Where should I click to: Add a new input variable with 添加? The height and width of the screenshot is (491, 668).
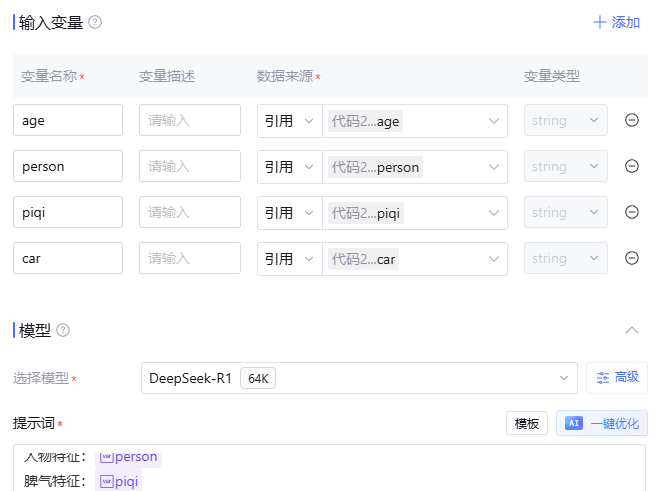pyautogui.click(x=616, y=22)
